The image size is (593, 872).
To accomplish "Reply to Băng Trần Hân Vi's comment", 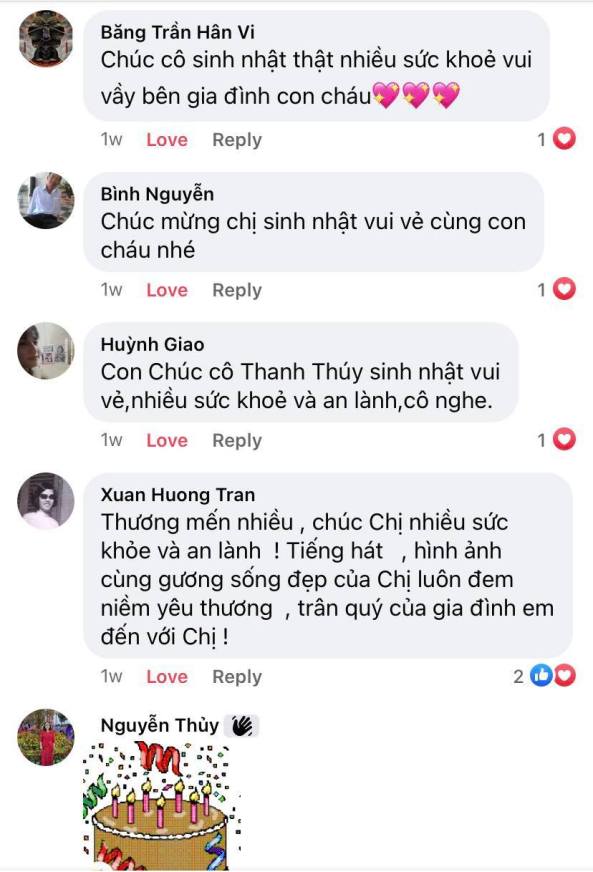I will 237,140.
